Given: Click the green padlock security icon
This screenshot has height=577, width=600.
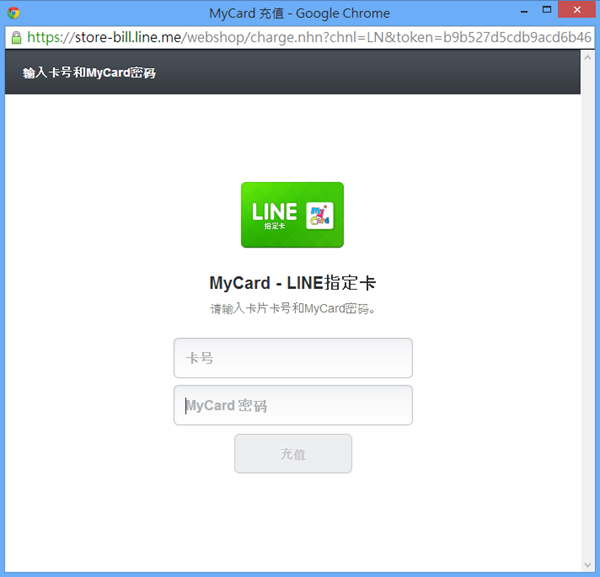Looking at the screenshot, I should [x=16, y=37].
